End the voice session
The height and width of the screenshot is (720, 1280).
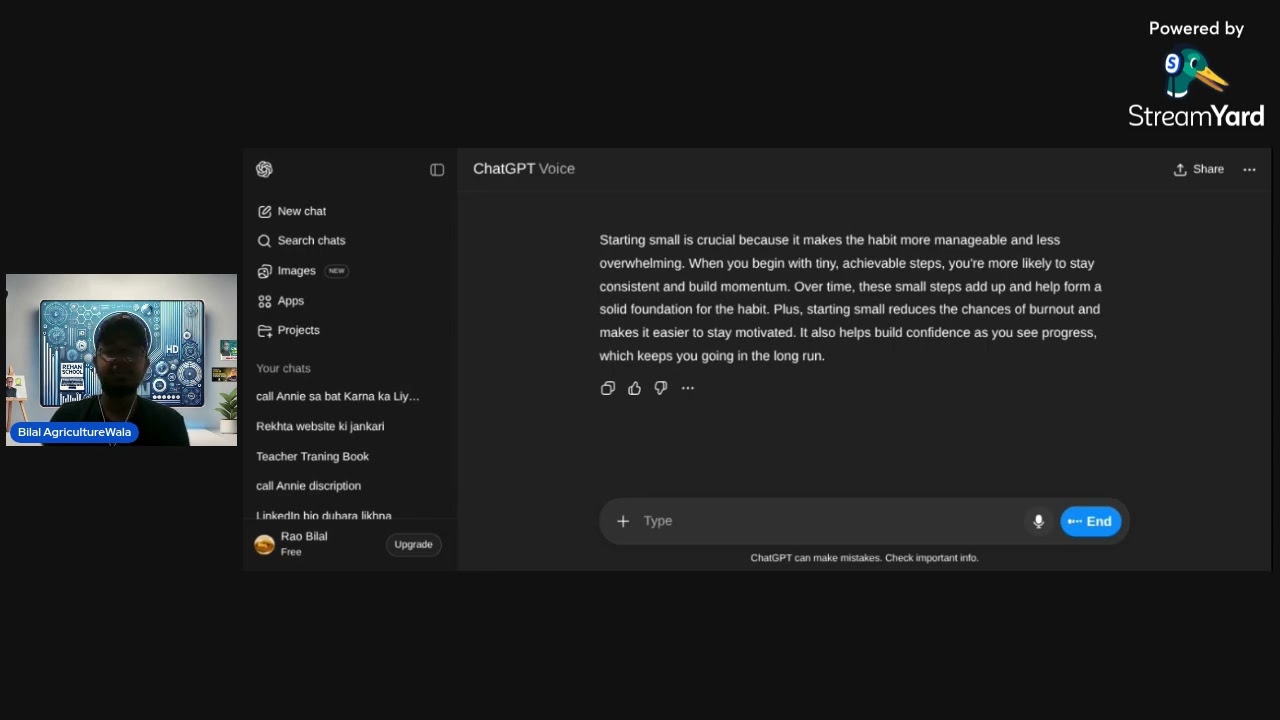pyautogui.click(x=1091, y=521)
